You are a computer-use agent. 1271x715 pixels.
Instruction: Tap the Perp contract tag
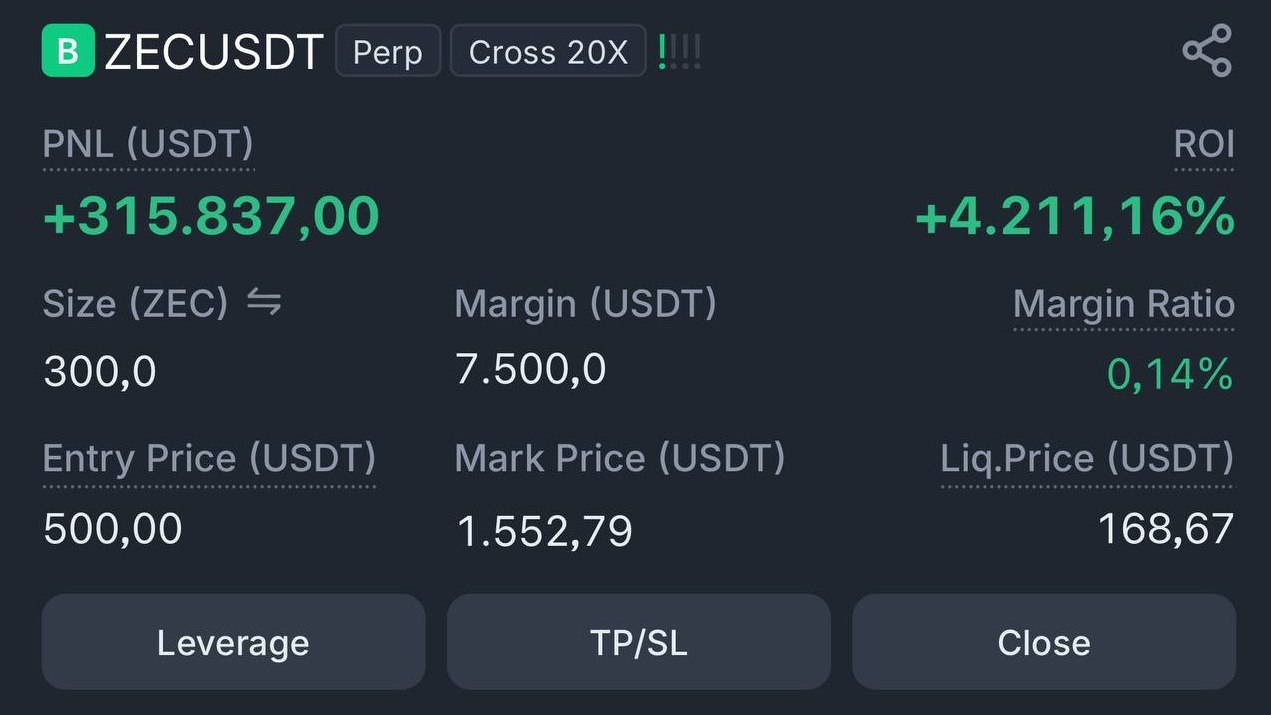[x=388, y=51]
